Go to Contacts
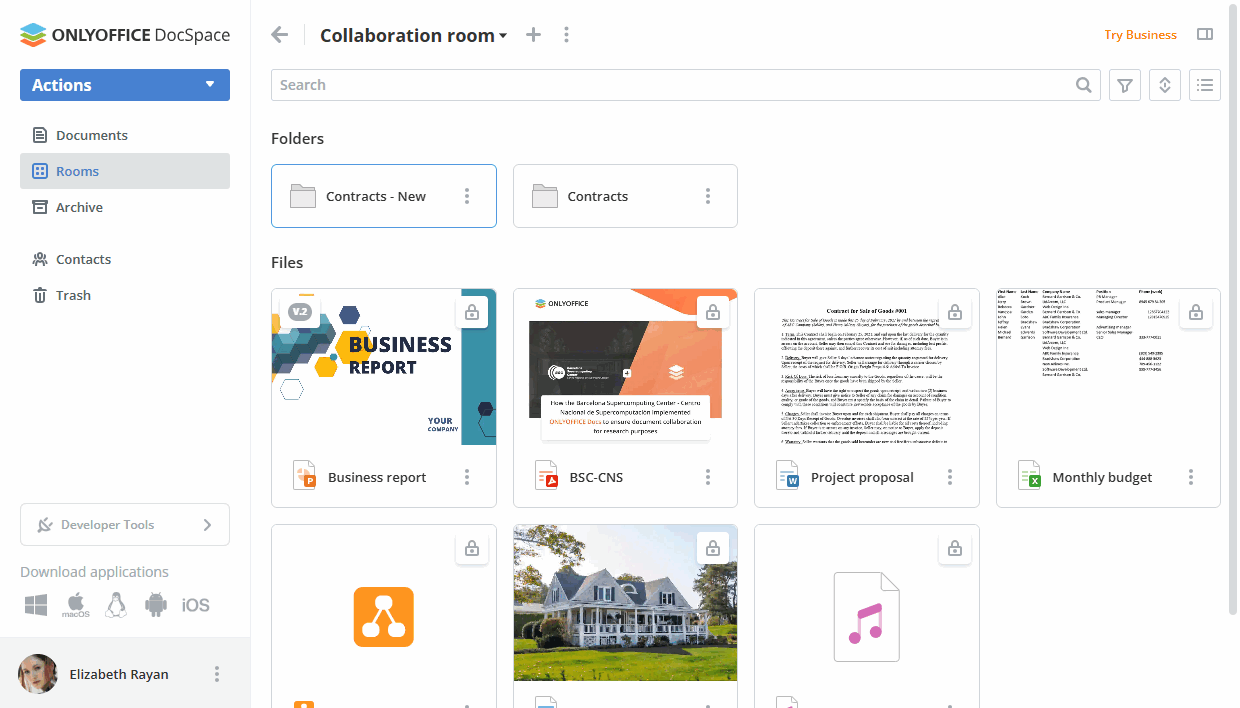Image resolution: width=1240 pixels, height=708 pixels. (125, 259)
